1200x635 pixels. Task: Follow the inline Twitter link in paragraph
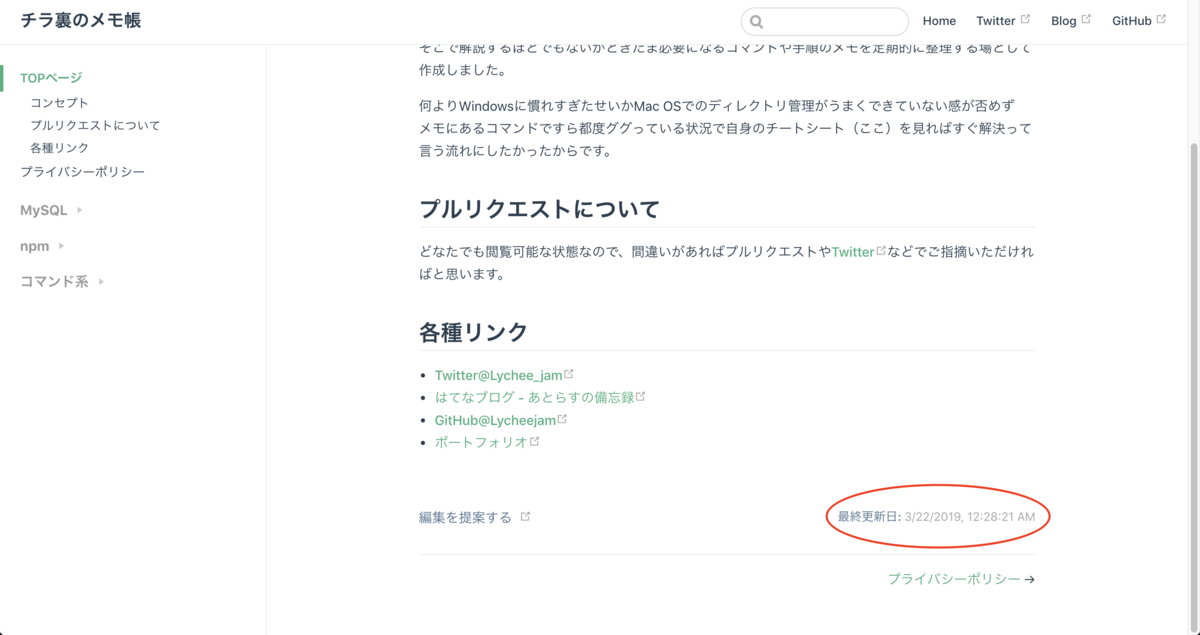coord(853,252)
